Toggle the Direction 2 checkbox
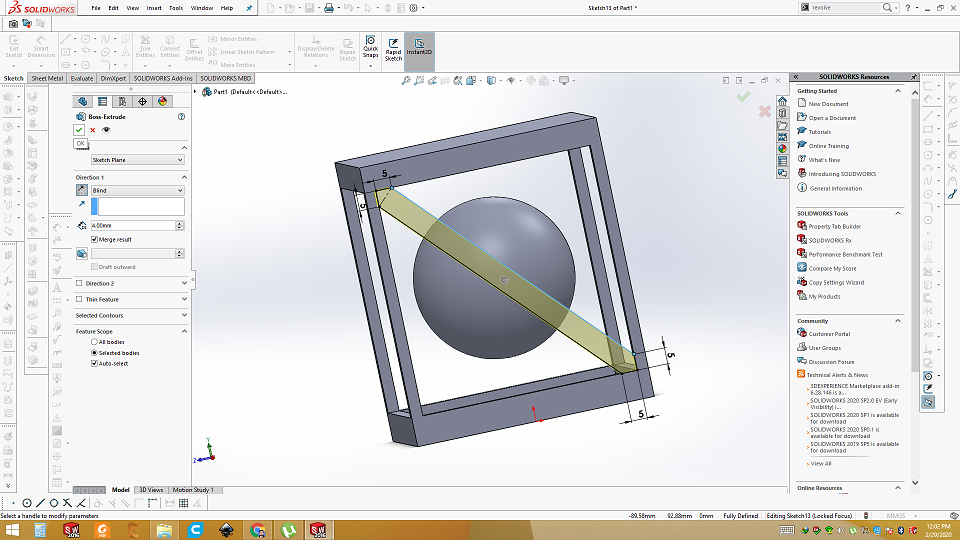Image resolution: width=960 pixels, height=540 pixels. pyautogui.click(x=79, y=283)
